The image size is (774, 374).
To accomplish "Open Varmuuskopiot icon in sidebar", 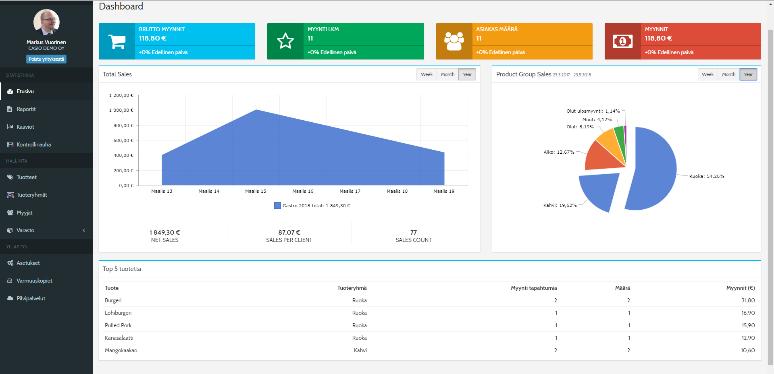I will pos(9,281).
